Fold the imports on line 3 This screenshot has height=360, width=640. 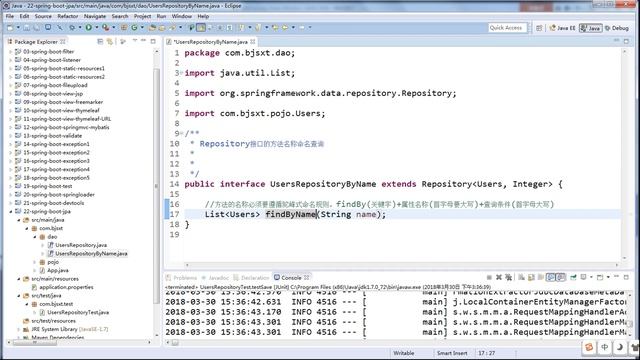(182, 73)
